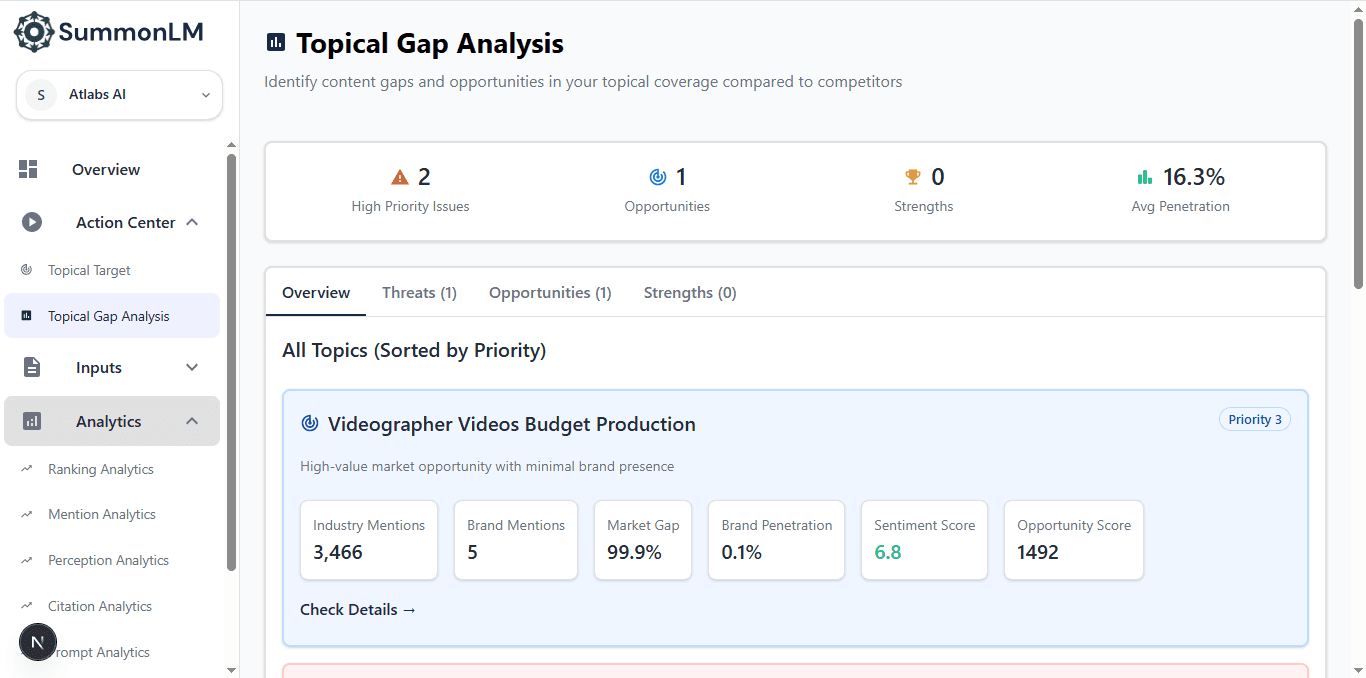Click the High Priority Issues warning icon
The image size is (1366, 678).
click(400, 177)
